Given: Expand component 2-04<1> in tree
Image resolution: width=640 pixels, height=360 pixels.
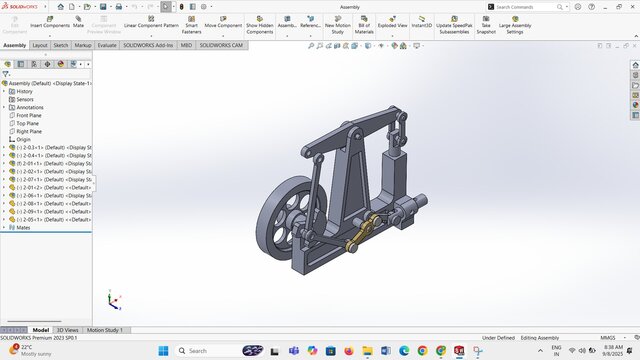Looking at the screenshot, I should pyautogui.click(x=4, y=156).
